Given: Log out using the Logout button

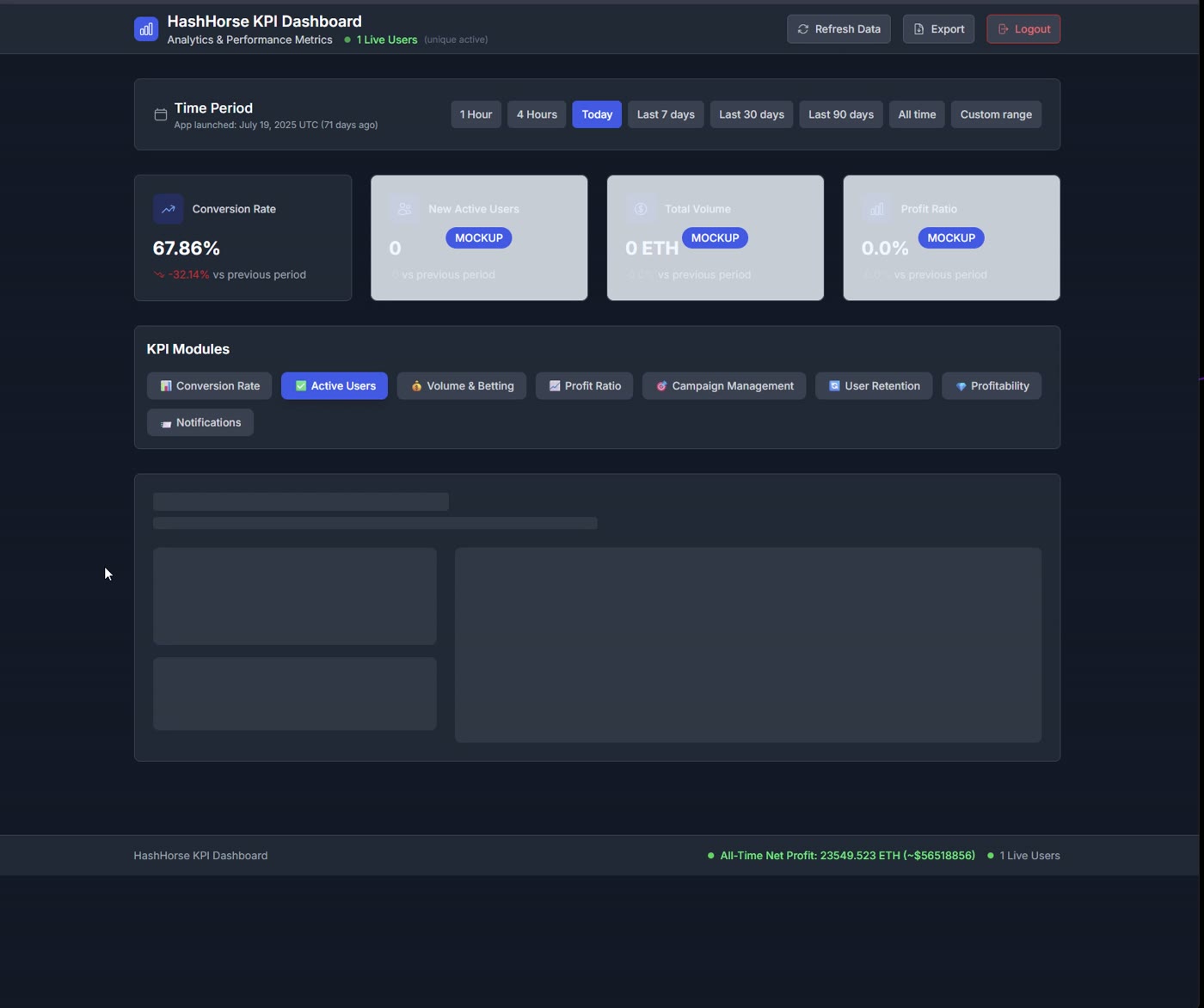Looking at the screenshot, I should click(x=1023, y=29).
